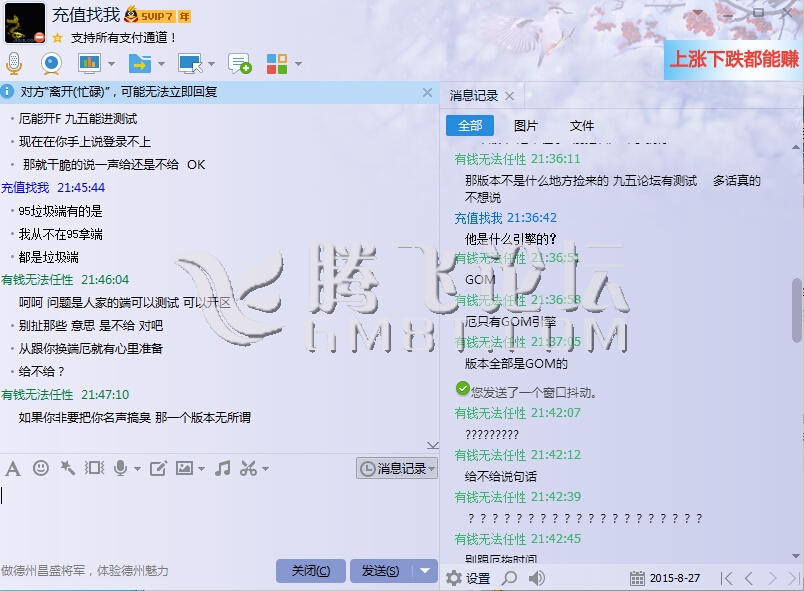804x591 pixels.
Task: Select the 消息记录 tab
Action: pos(474,96)
